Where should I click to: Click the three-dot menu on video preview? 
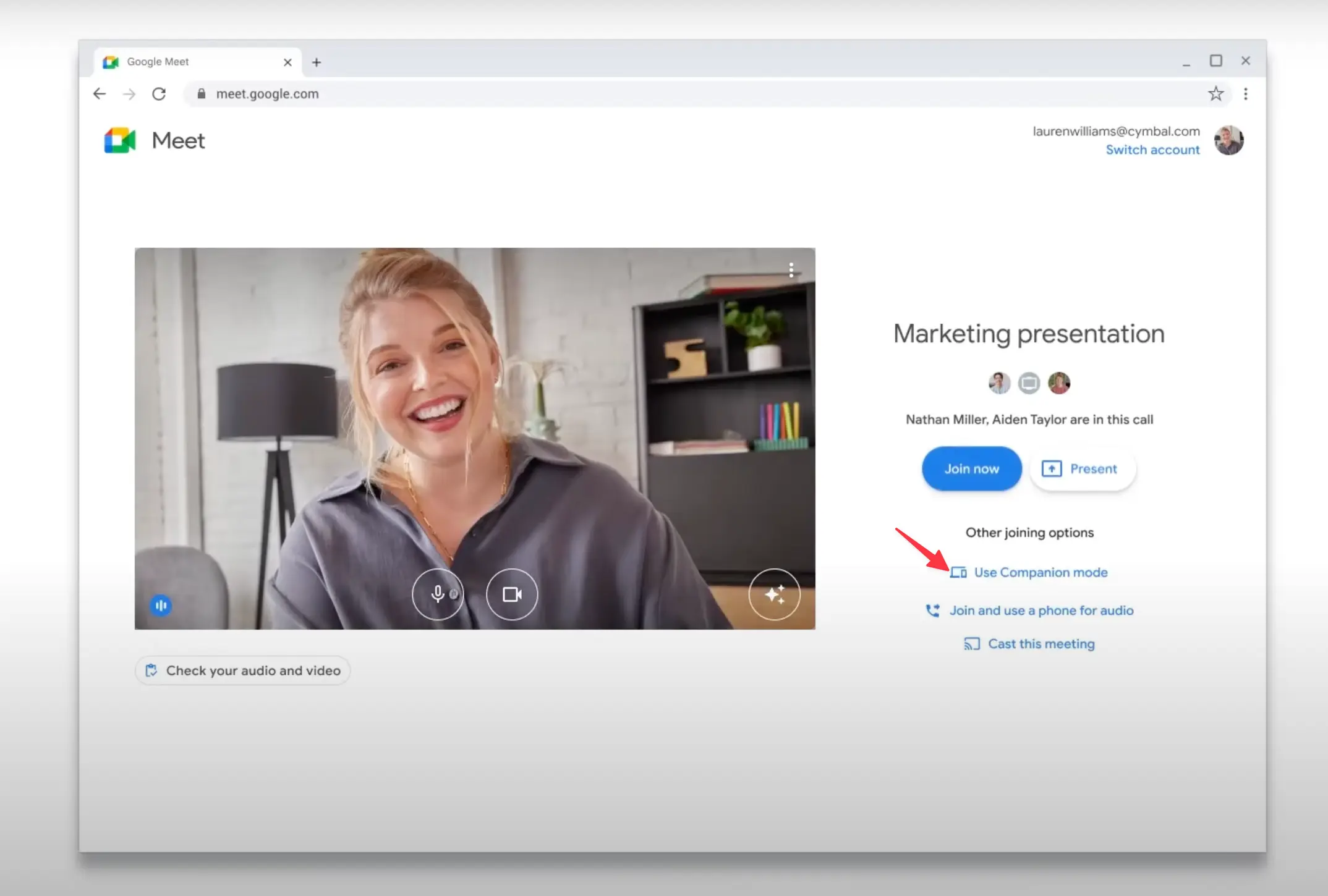pyautogui.click(x=791, y=271)
